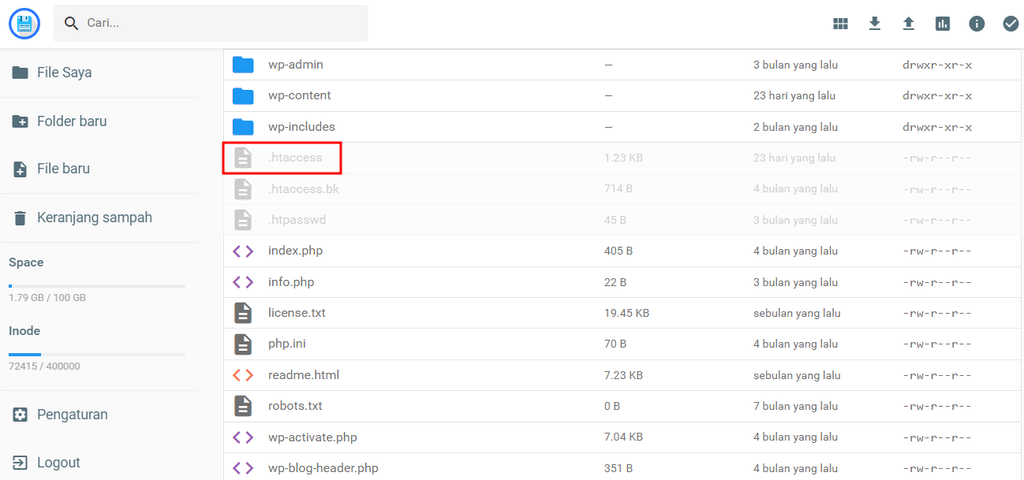1024x480 pixels.
Task: Select the wp-includes folder name
Action: click(x=301, y=127)
